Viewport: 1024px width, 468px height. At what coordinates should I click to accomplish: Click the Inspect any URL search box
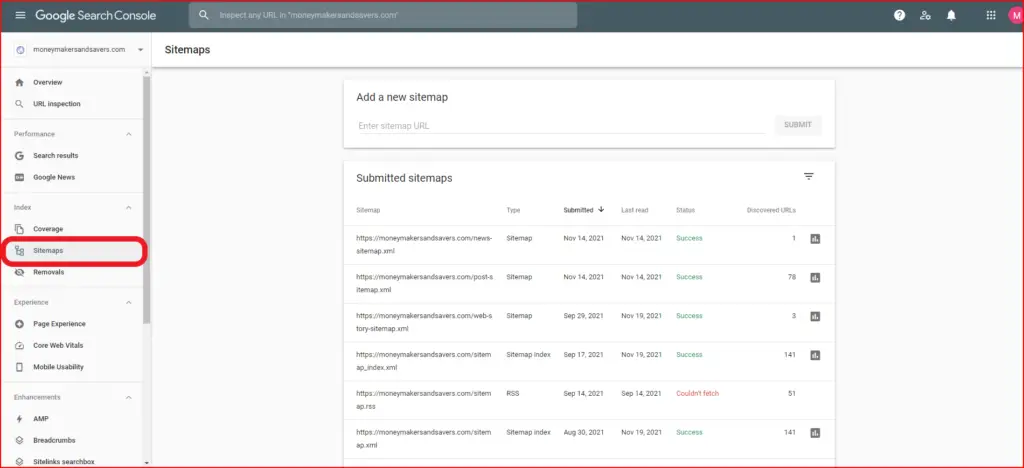[x=383, y=15]
